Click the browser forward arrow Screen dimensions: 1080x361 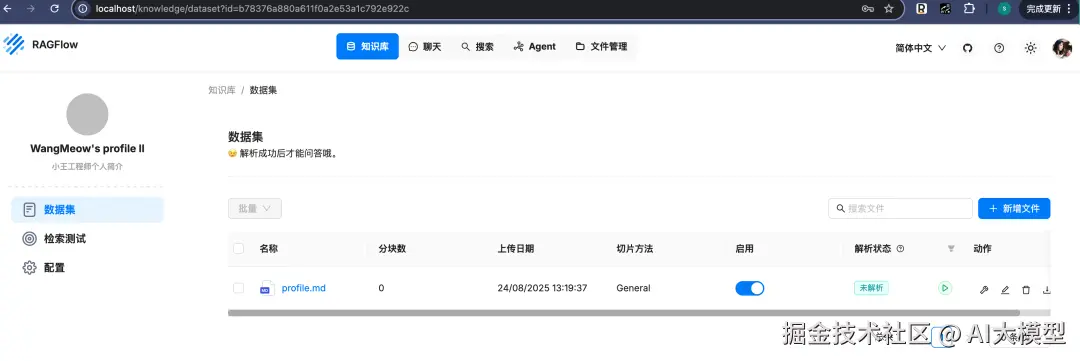[31, 9]
